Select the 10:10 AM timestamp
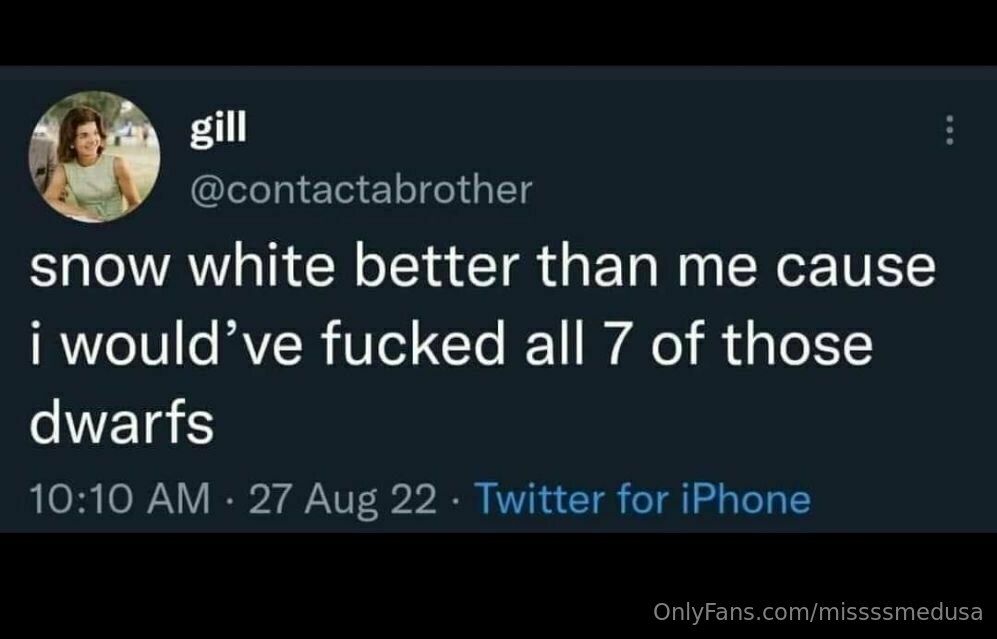Viewport: 997px width, 639px height. click(x=120, y=498)
